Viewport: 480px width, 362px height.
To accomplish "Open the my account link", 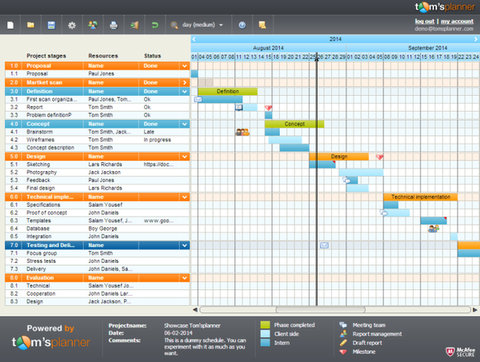I will pos(457,21).
